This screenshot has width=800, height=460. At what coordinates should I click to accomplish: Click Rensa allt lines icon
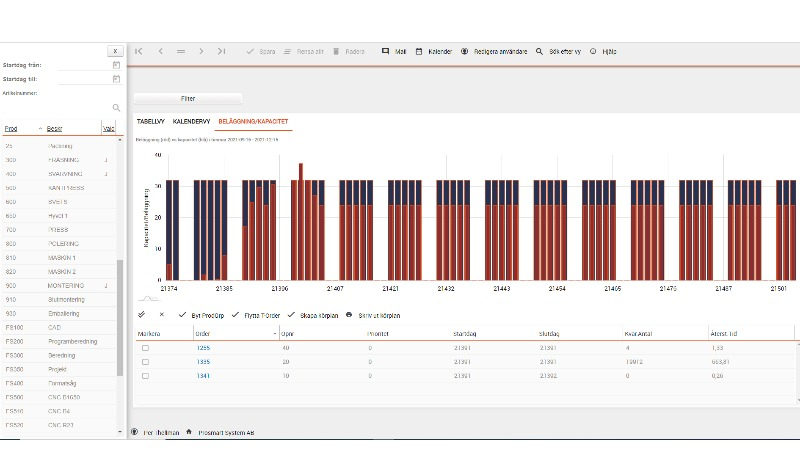coord(287,52)
